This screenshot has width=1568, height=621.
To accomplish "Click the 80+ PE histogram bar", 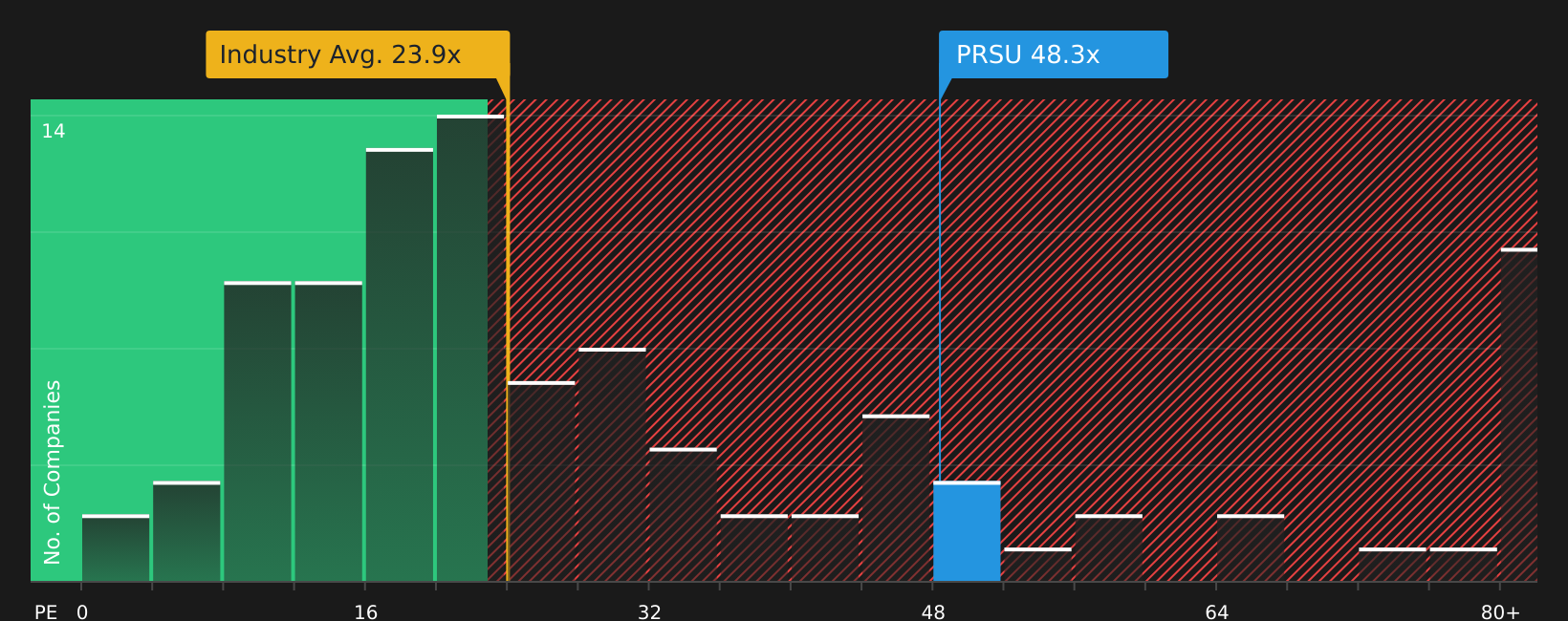I will pyautogui.click(x=1518, y=415).
